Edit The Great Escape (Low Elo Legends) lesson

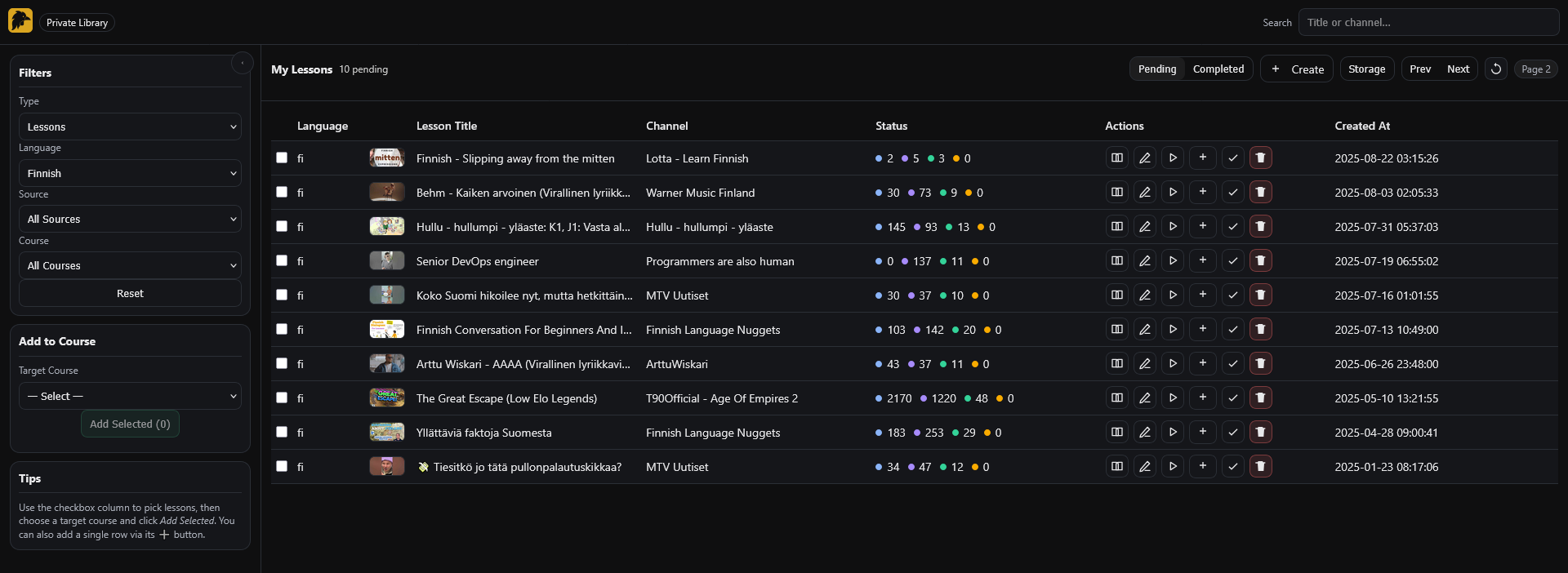click(1145, 398)
